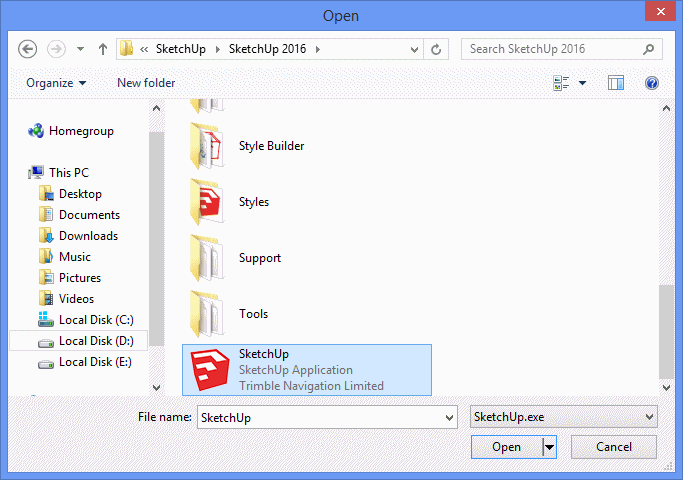Change the view with the view icon

pos(561,83)
